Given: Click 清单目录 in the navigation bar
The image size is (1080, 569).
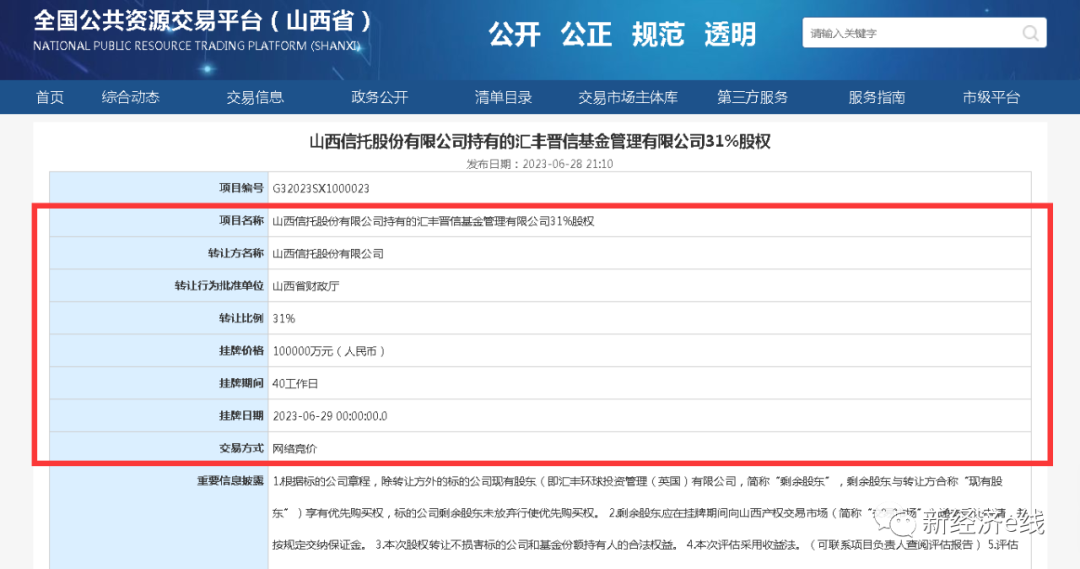Looking at the screenshot, I should click(503, 97).
